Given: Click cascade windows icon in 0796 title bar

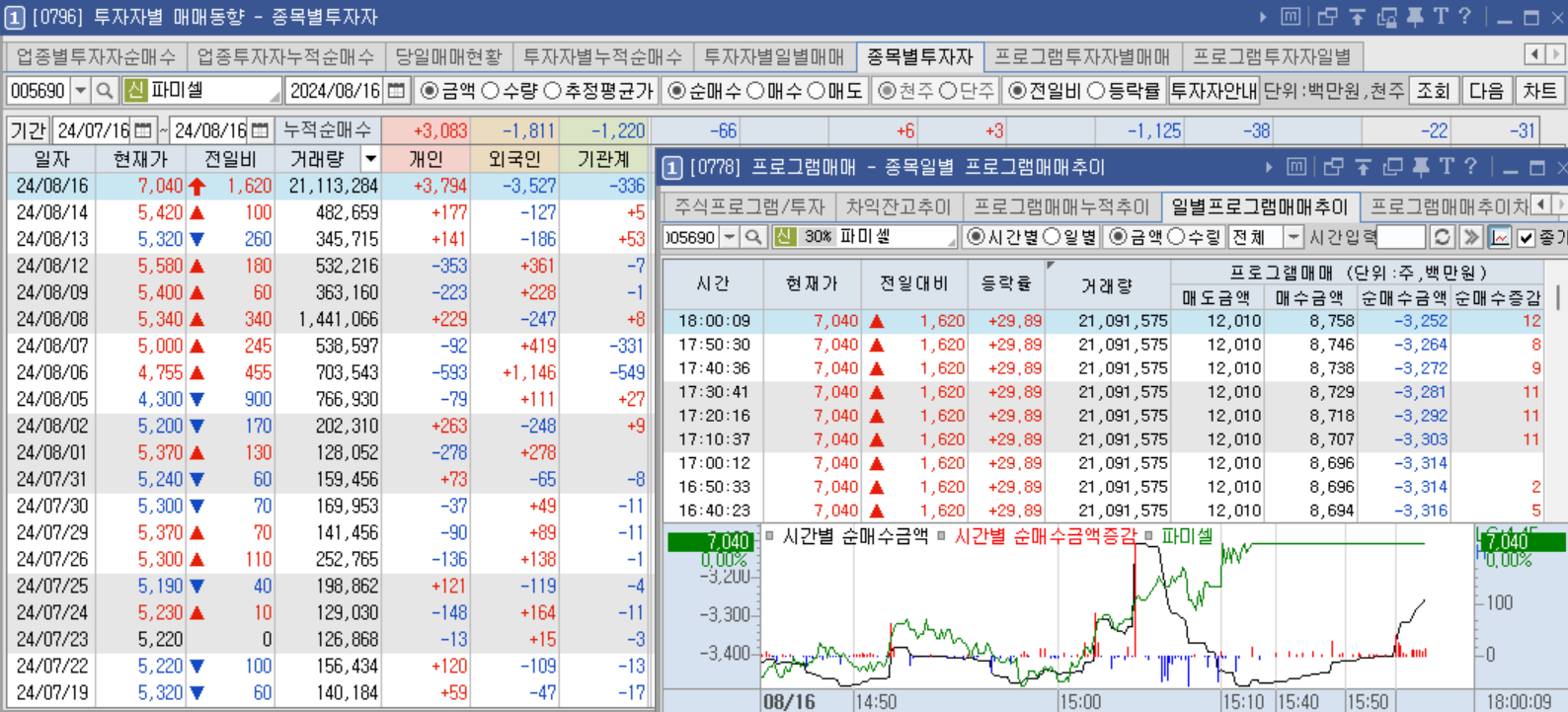Looking at the screenshot, I should tap(1326, 17).
